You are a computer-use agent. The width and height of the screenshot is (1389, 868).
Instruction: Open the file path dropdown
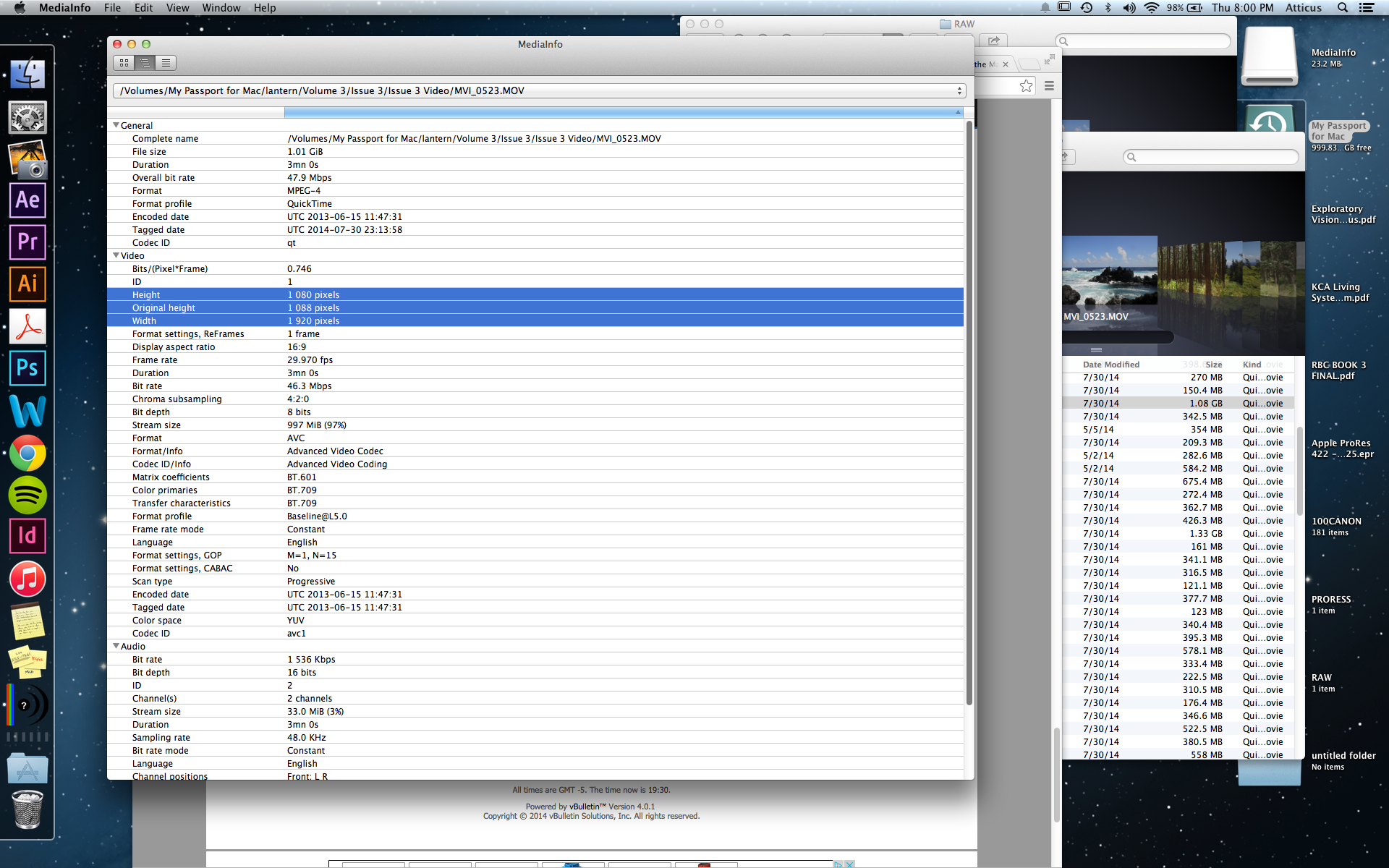click(959, 90)
